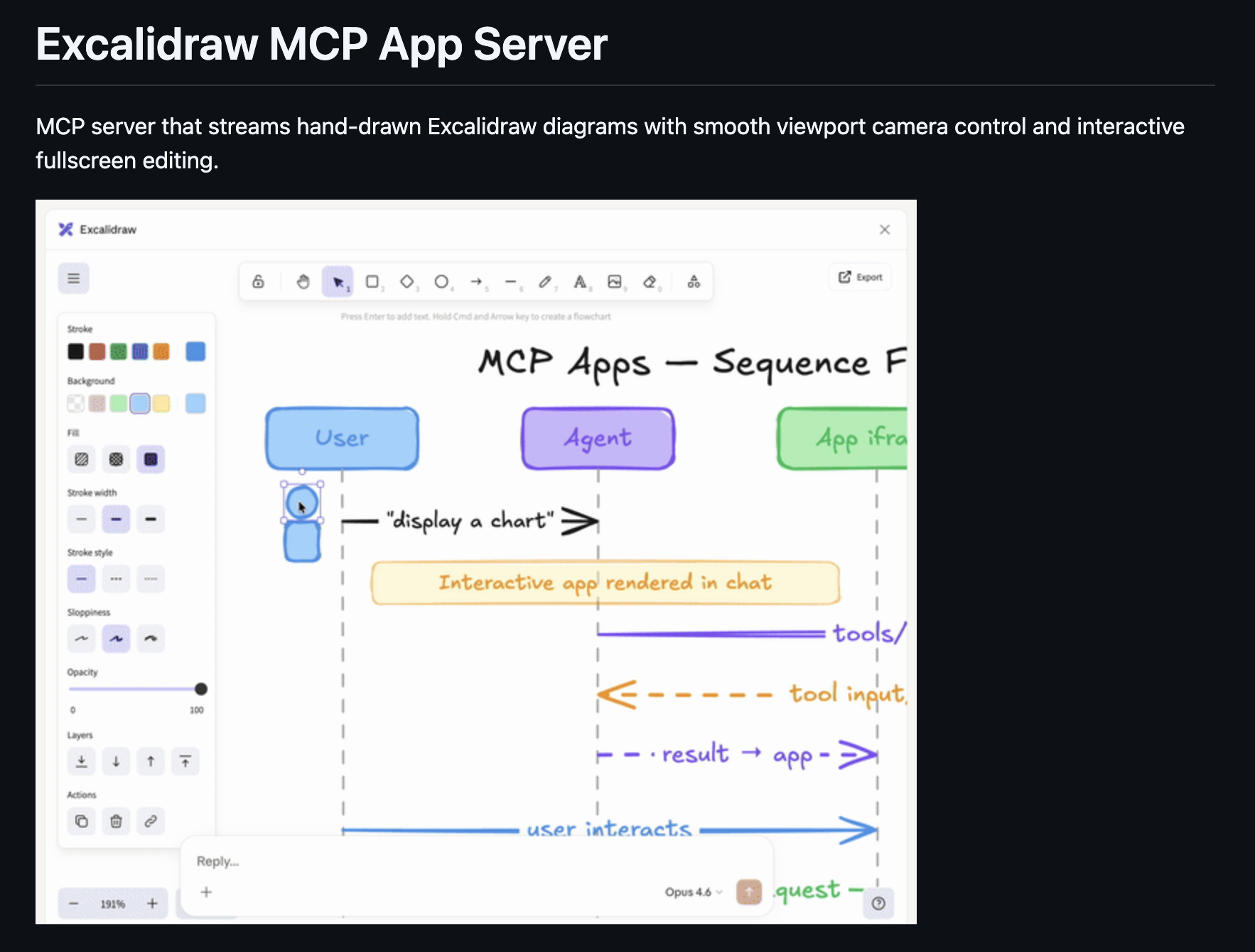This screenshot has width=1255, height=952.
Task: Open the hamburger menu
Action: point(72,278)
